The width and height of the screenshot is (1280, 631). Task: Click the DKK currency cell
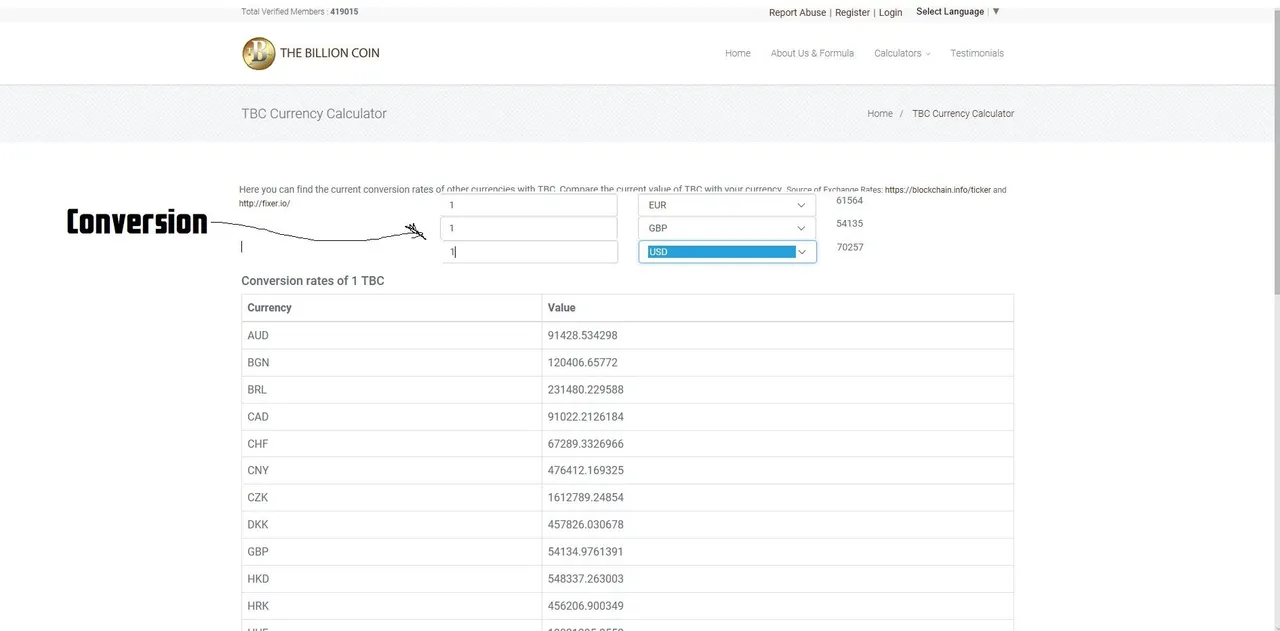(392, 525)
